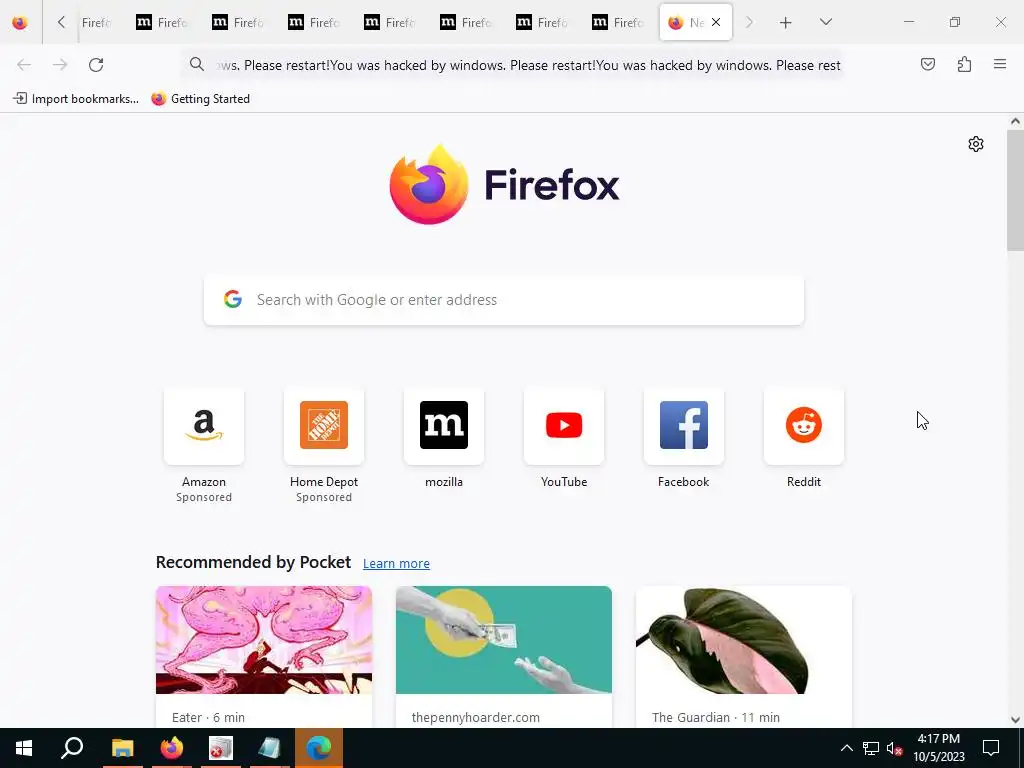
Task: Click 'The Guardian · 11 min' source text
Action: pyautogui.click(x=716, y=717)
